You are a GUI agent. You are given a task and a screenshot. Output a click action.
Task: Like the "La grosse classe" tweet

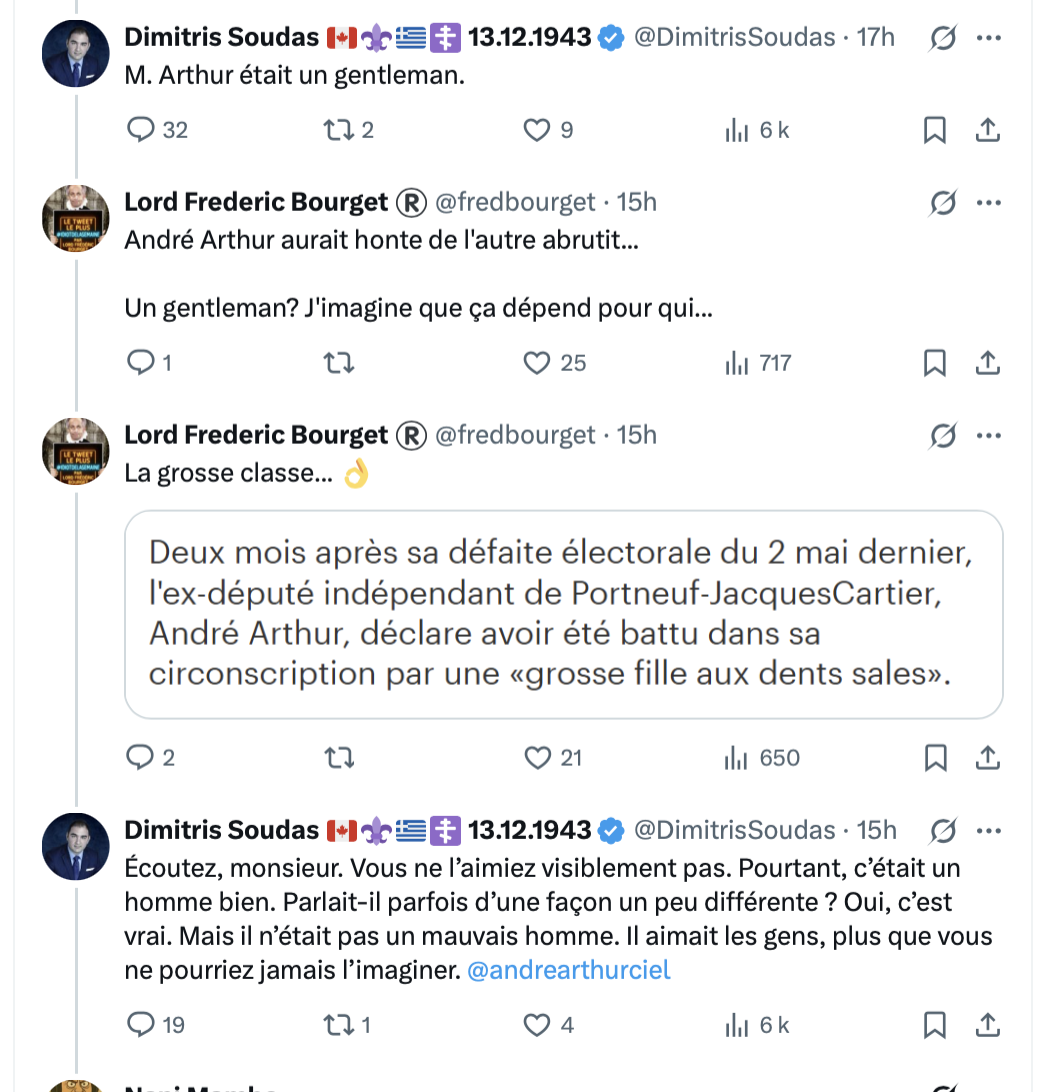[538, 758]
